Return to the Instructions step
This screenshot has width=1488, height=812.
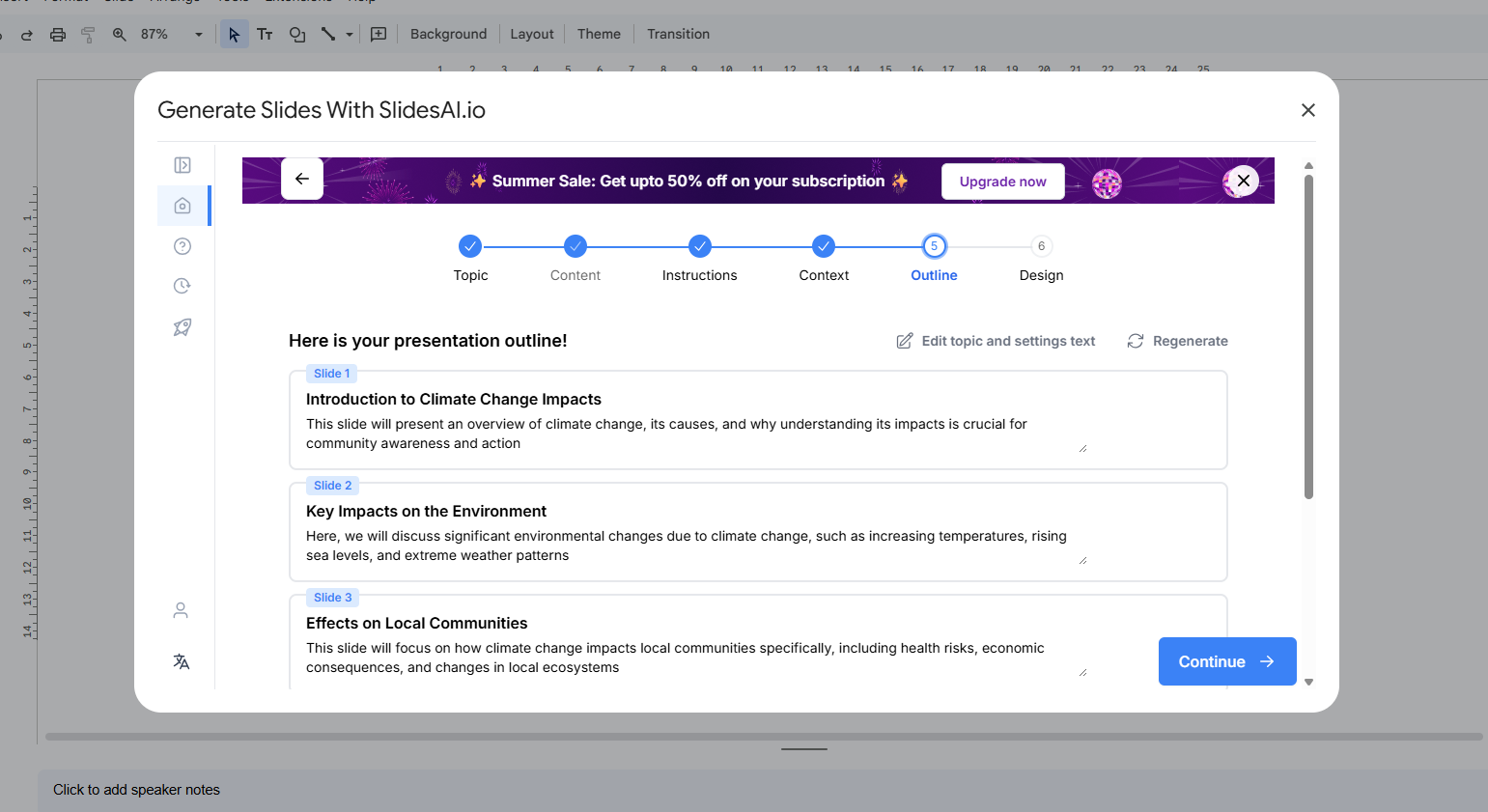coord(700,247)
